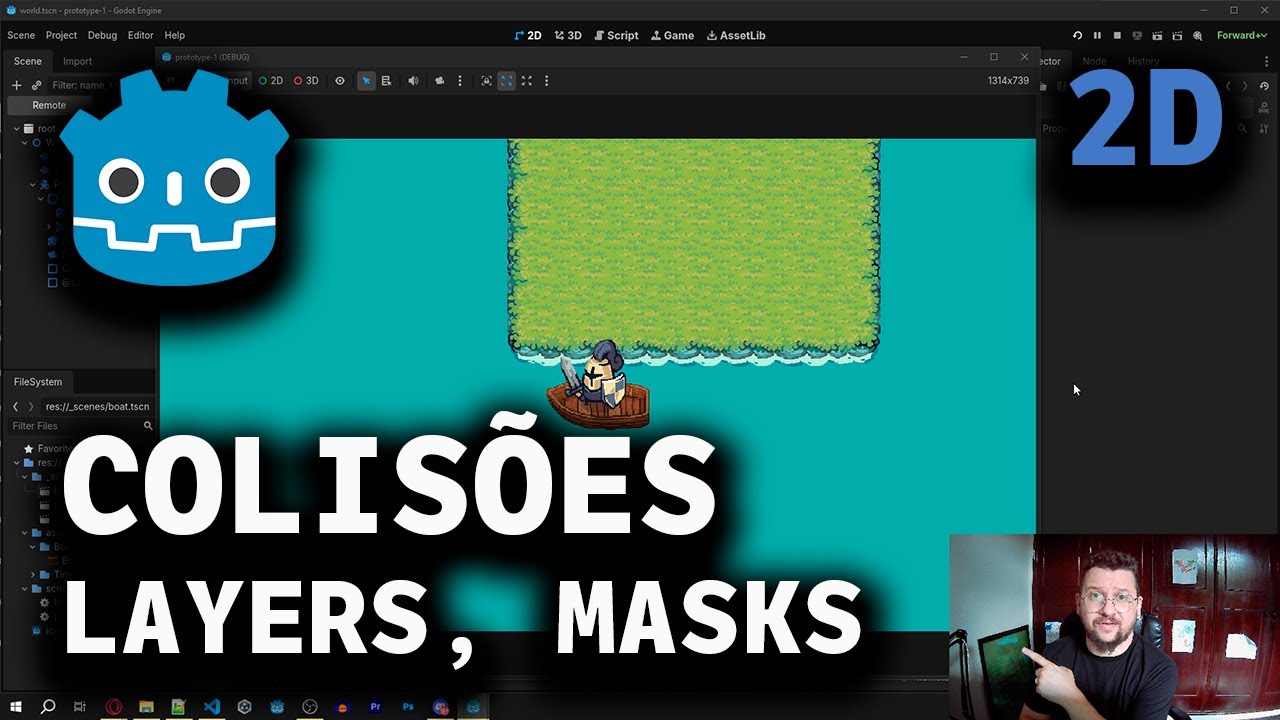
Task: Minimize the embedded prototype-1 (DEBUG) window
Action: point(963,57)
